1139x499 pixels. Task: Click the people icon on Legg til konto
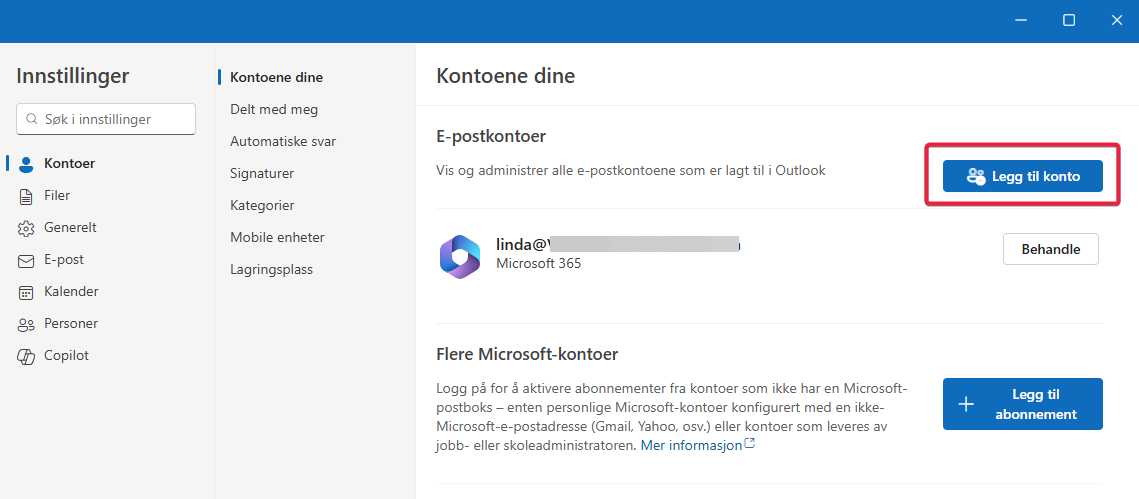(x=976, y=176)
